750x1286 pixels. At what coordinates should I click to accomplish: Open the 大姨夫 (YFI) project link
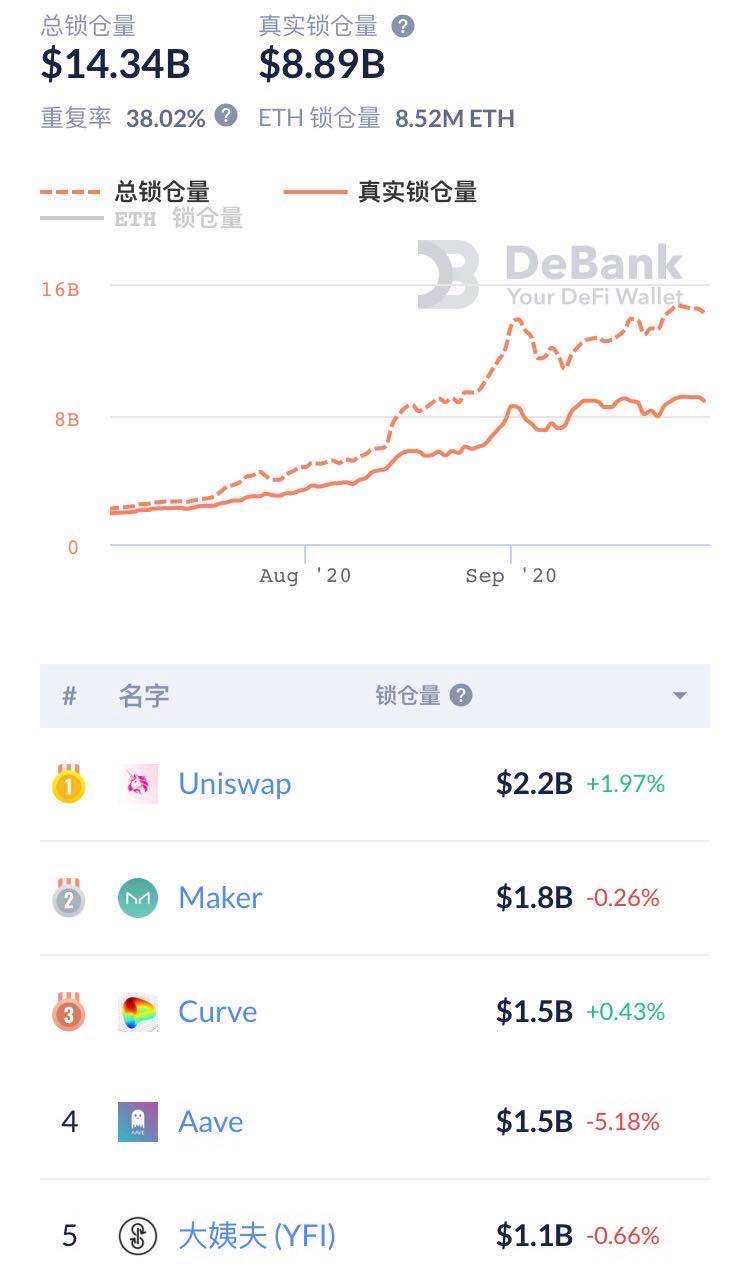tap(257, 1236)
